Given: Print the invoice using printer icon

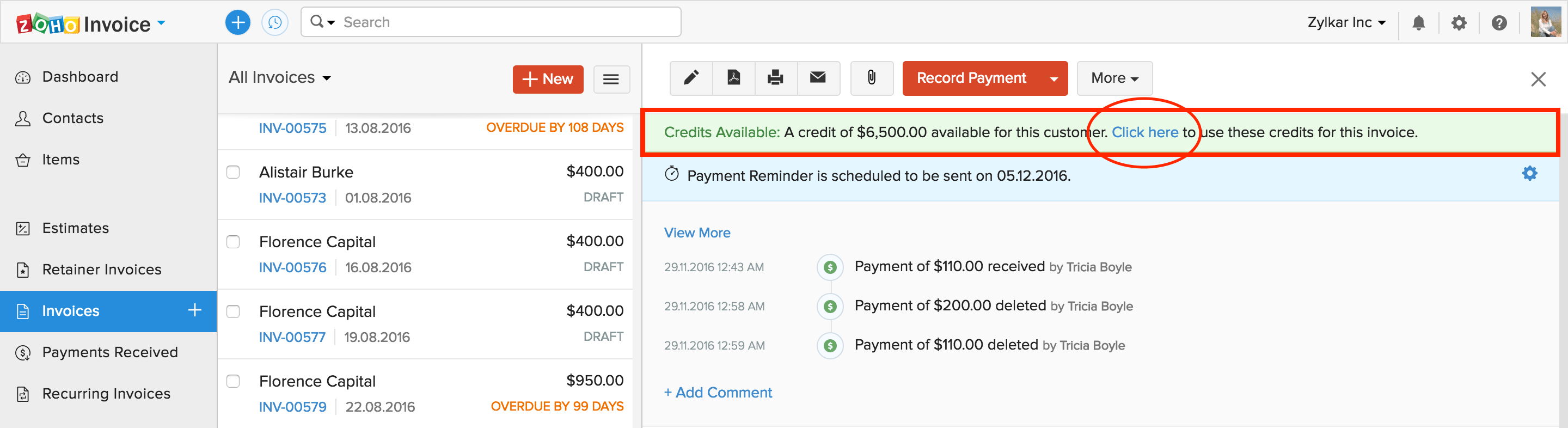Looking at the screenshot, I should (775, 78).
